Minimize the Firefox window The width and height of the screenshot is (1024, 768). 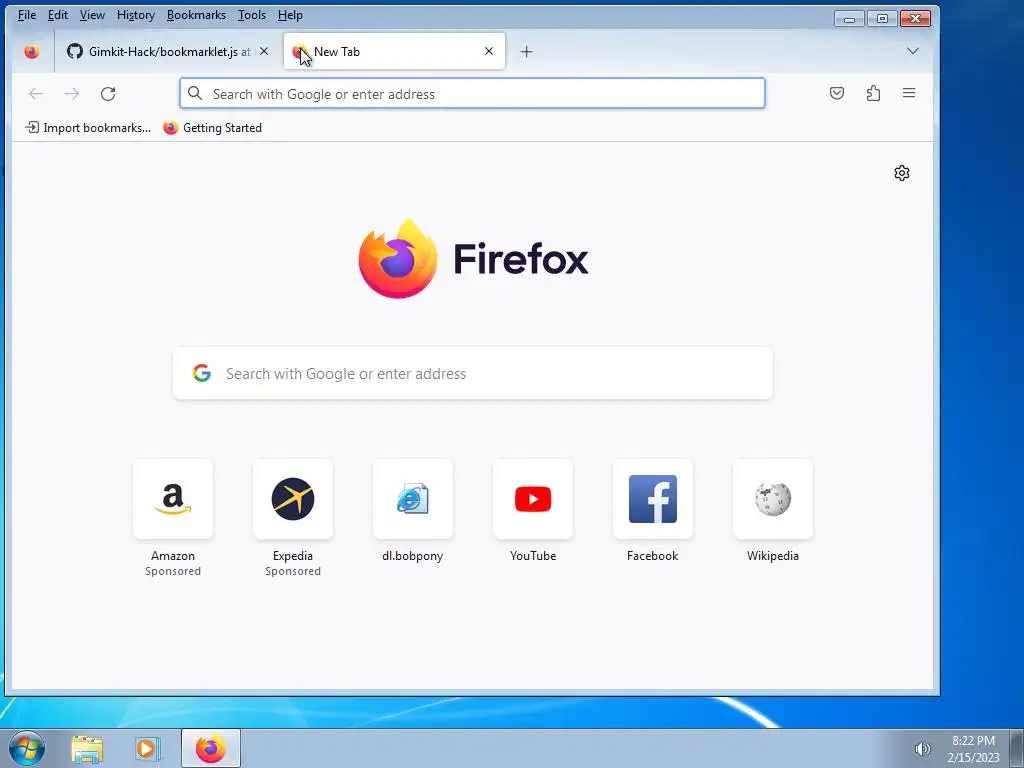coord(850,18)
